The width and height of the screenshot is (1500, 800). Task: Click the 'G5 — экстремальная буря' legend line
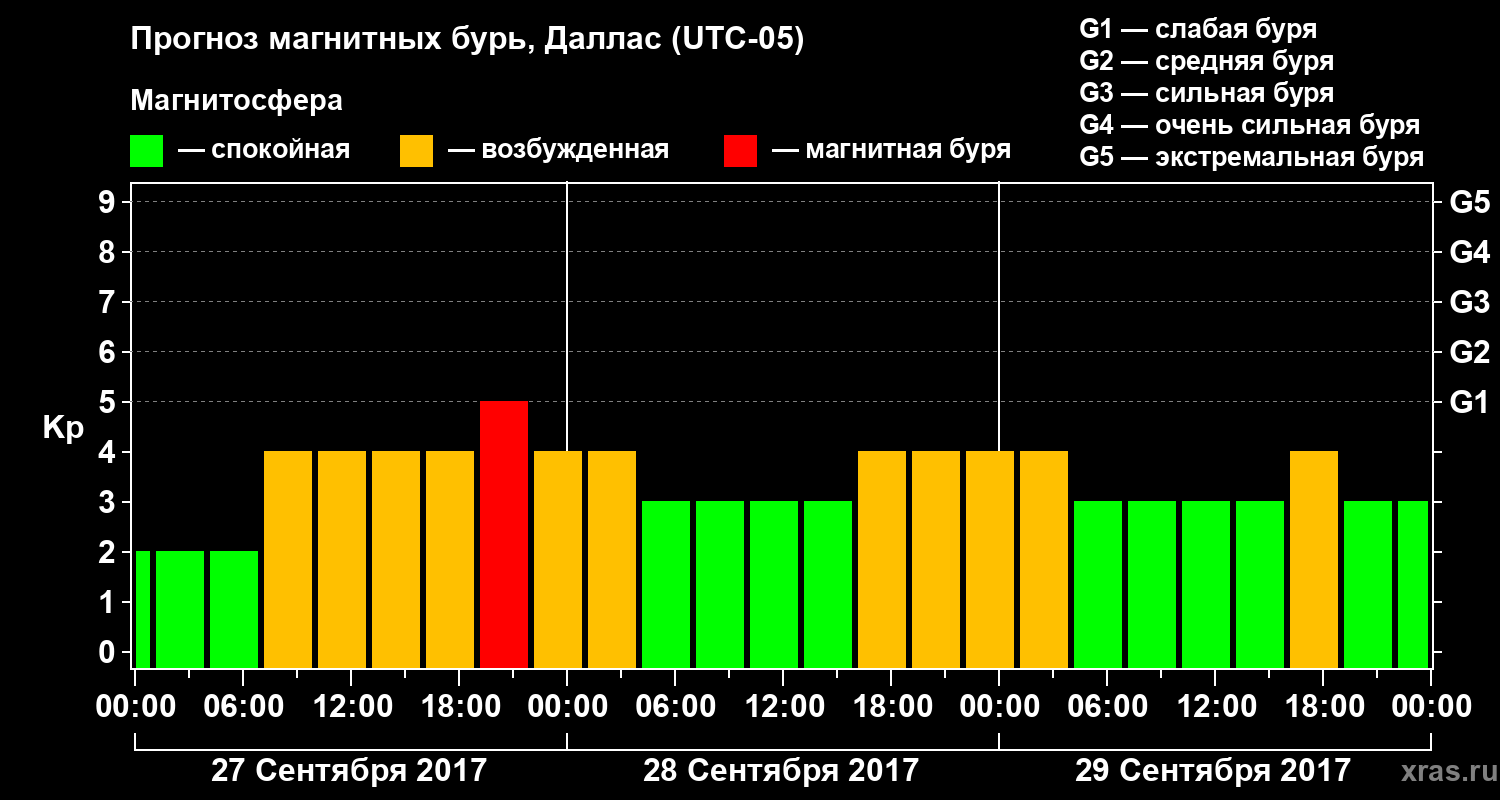click(x=1252, y=157)
